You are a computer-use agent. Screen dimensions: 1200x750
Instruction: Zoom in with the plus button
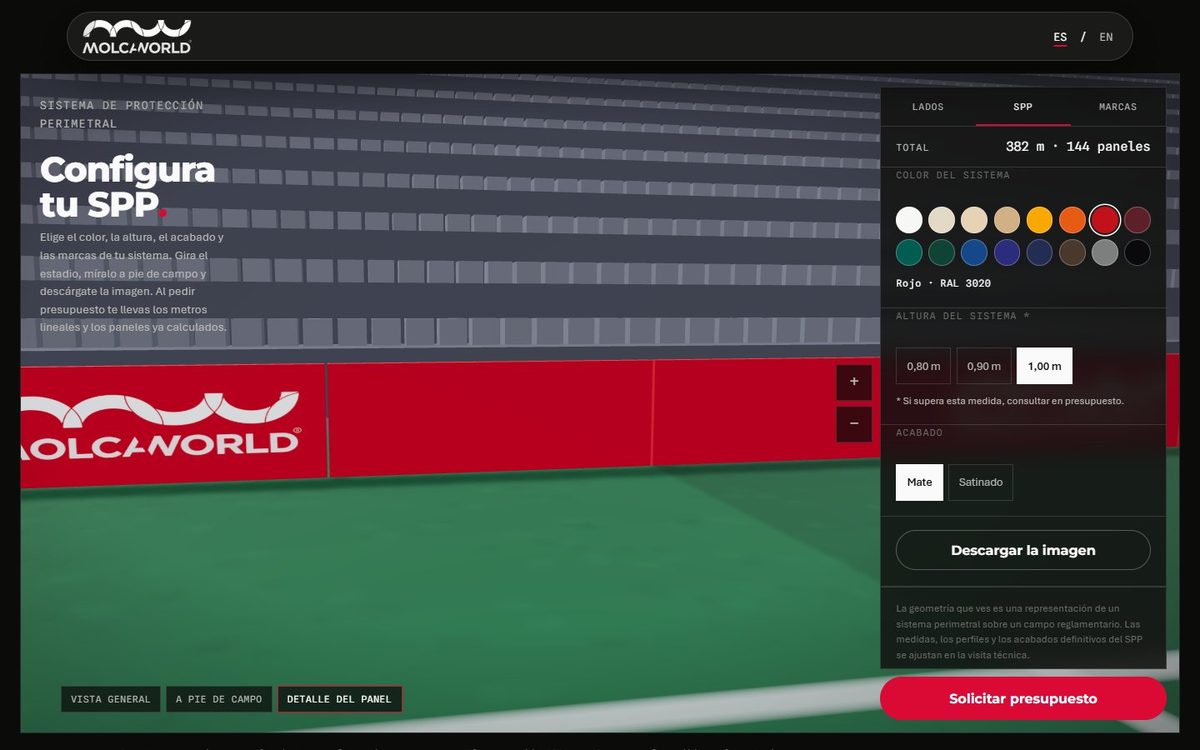tap(854, 382)
